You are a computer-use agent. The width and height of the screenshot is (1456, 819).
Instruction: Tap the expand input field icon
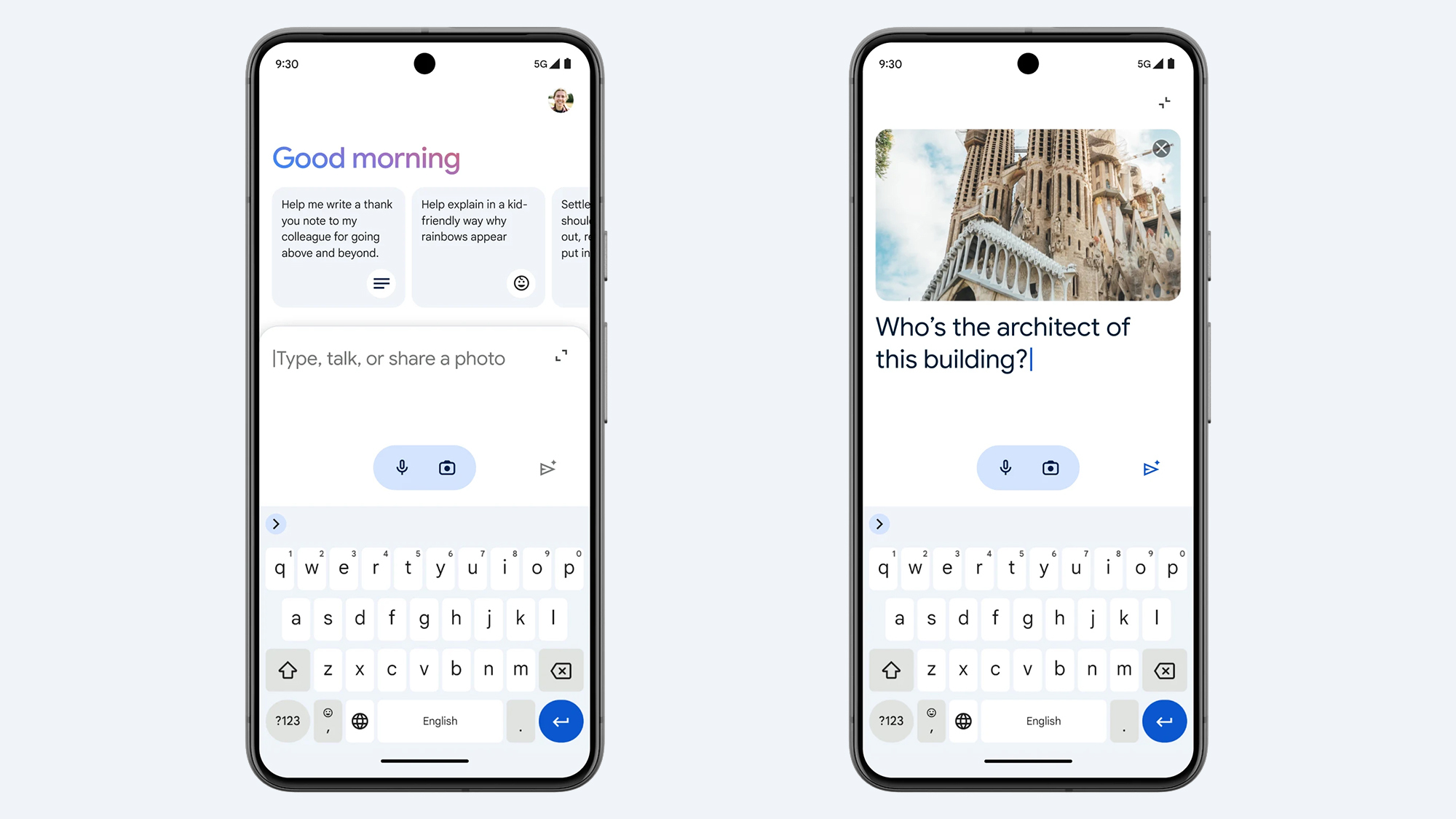561,355
